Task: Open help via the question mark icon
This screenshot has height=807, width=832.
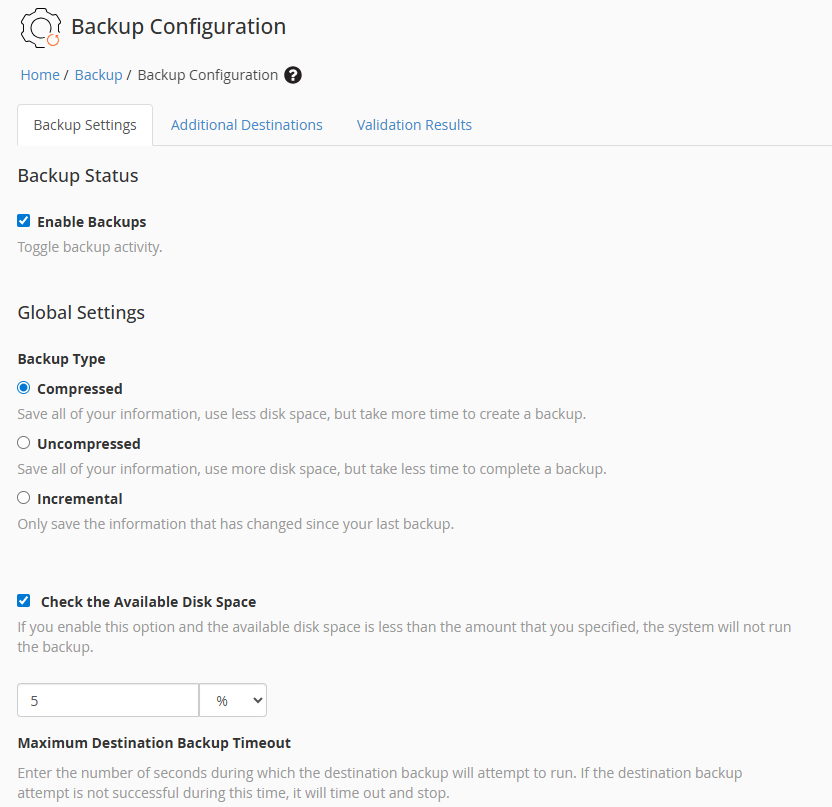Action: point(293,75)
